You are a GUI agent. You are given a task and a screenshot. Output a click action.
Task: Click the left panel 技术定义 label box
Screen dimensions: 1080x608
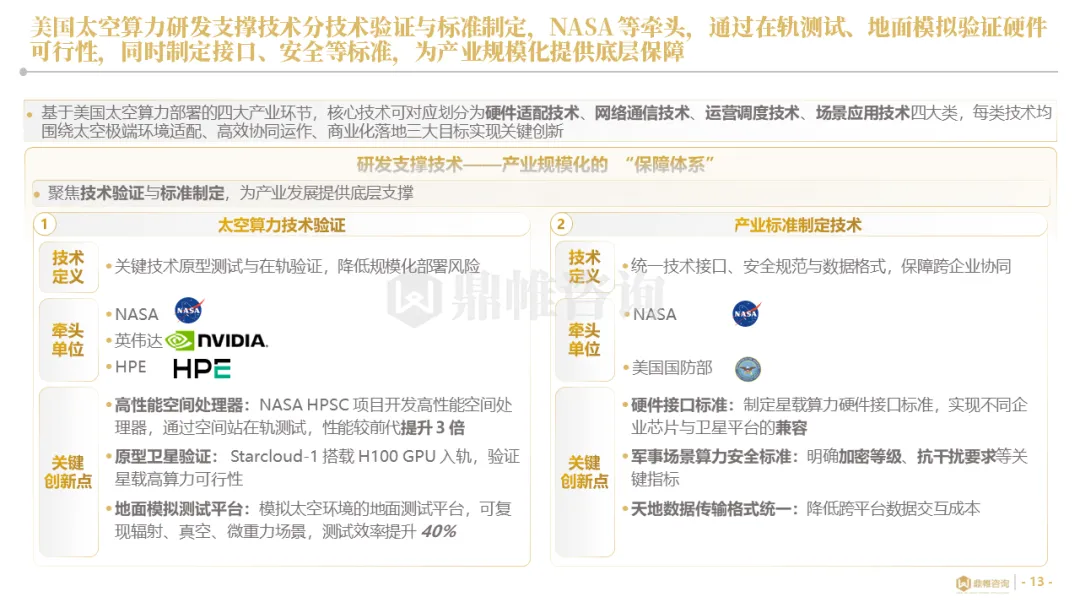click(68, 267)
